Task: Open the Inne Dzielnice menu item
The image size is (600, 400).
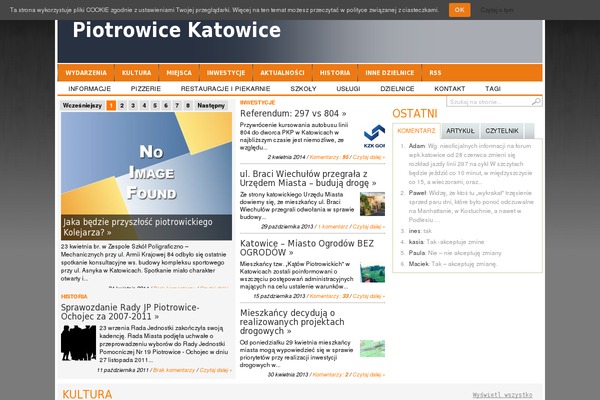Action: pos(390,73)
